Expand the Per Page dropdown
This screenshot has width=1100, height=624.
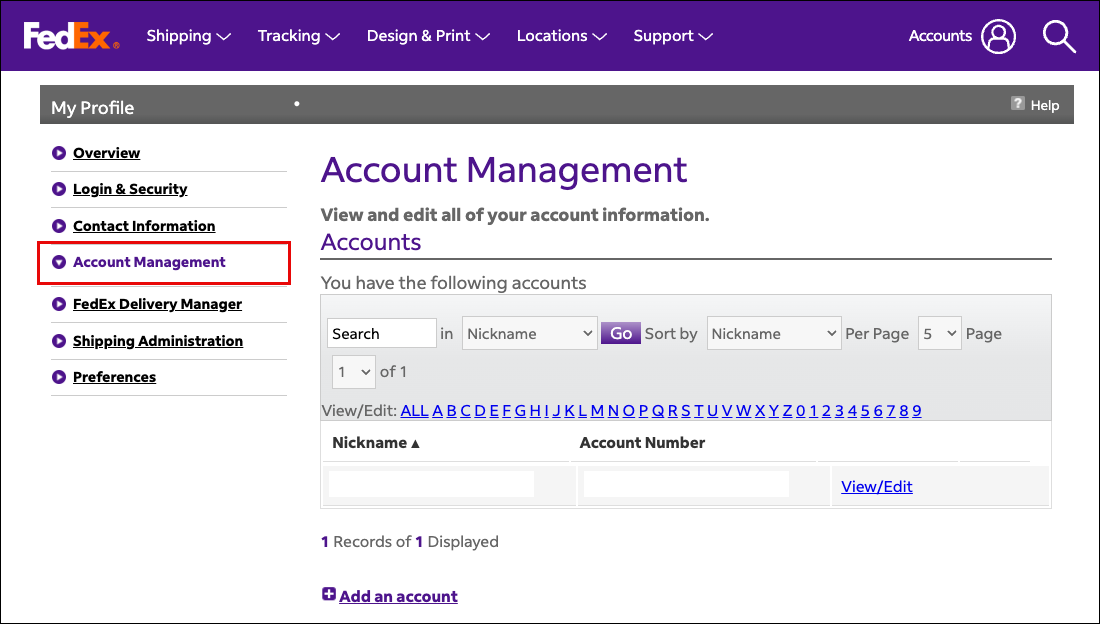coord(939,334)
